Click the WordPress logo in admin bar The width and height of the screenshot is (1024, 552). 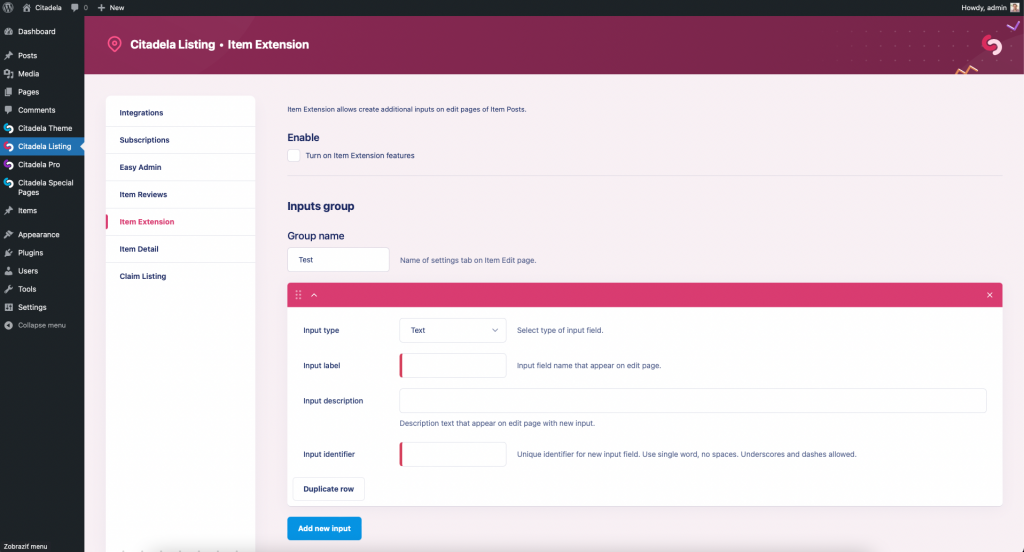[8, 7]
